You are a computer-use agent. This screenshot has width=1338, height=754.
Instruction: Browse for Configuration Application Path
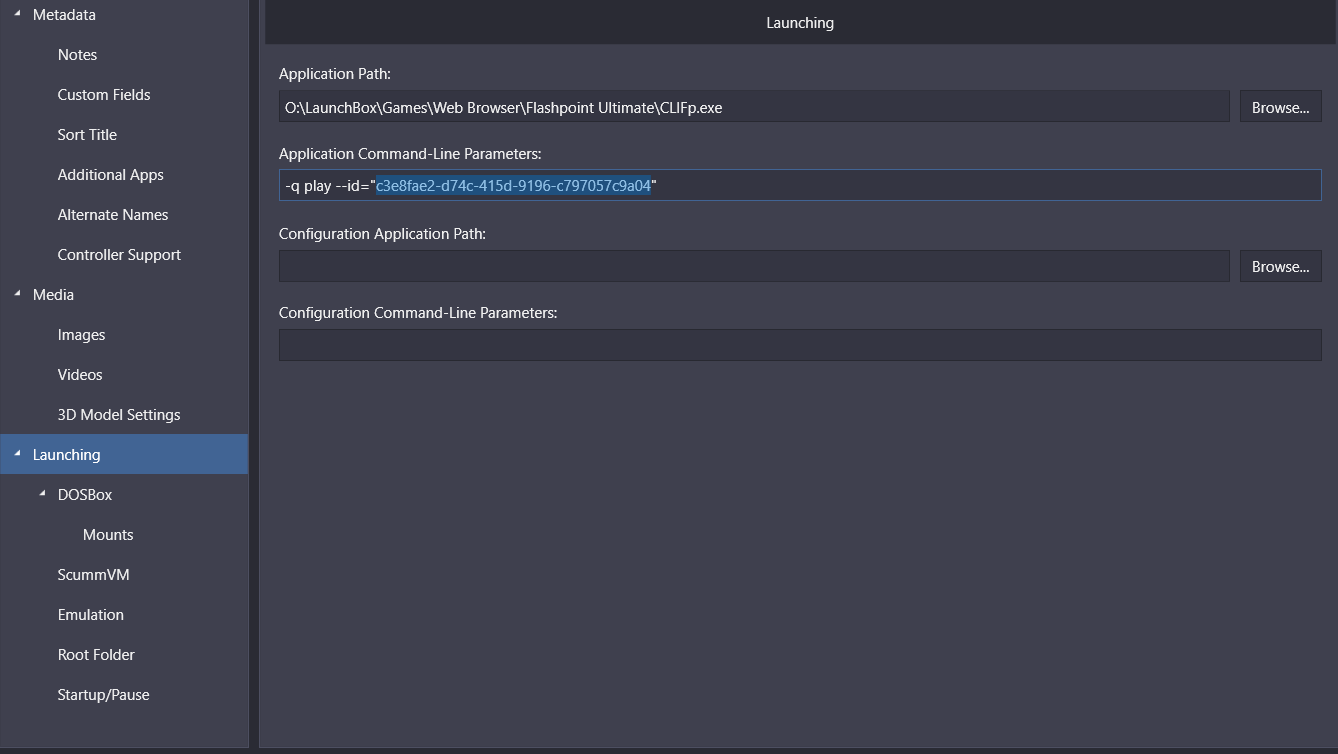pyautogui.click(x=1280, y=267)
